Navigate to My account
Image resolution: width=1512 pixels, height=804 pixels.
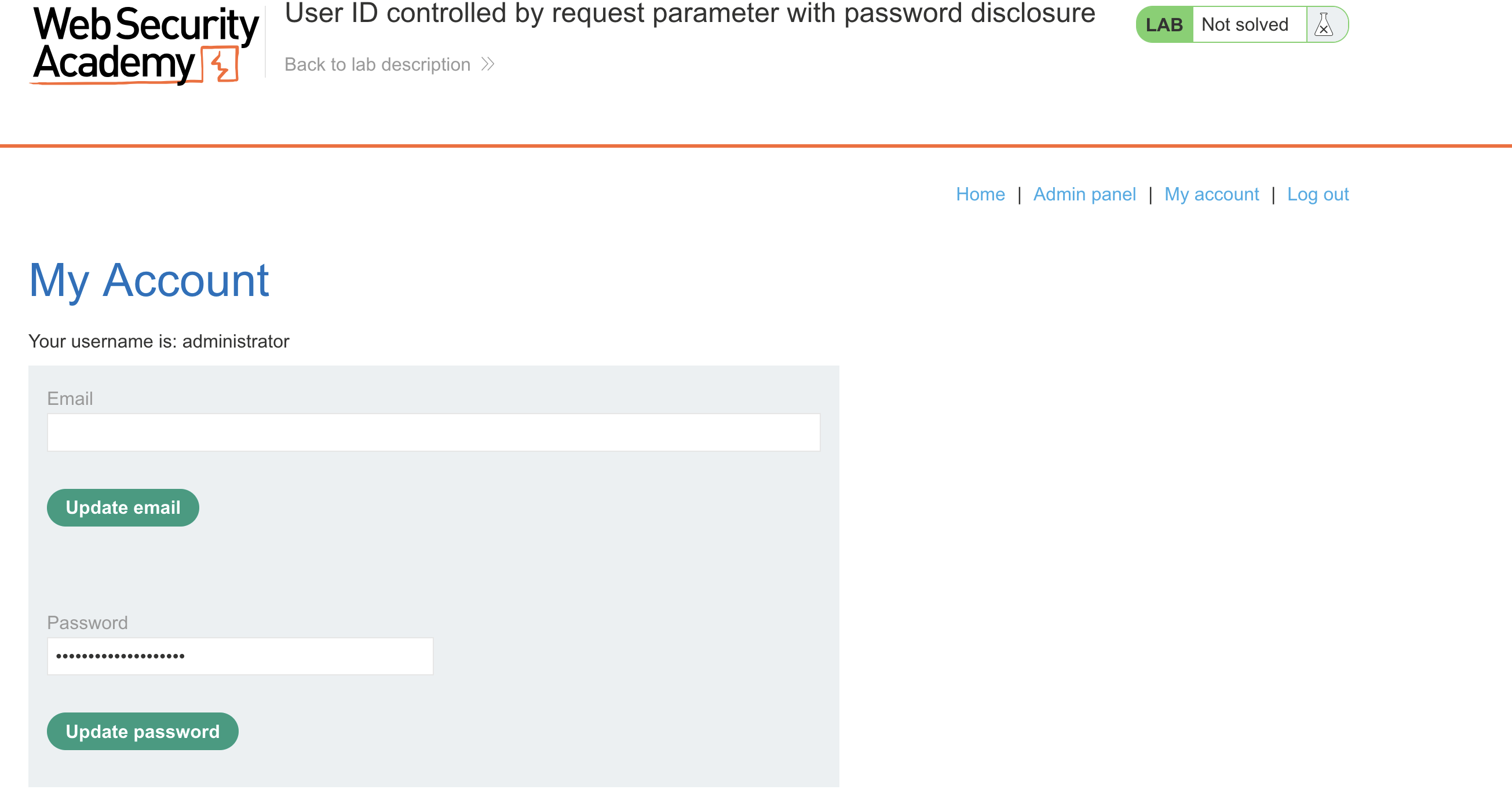click(x=1211, y=194)
